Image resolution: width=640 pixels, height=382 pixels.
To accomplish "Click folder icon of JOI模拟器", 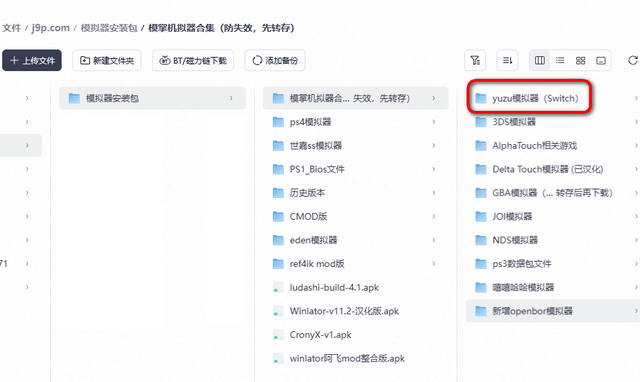I will [481, 216].
